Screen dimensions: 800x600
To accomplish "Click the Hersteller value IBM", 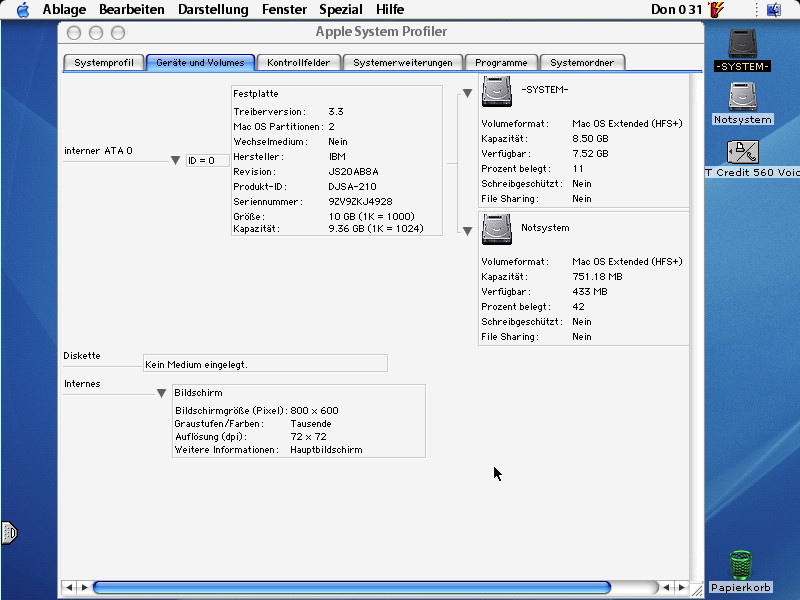I will pyautogui.click(x=337, y=157).
